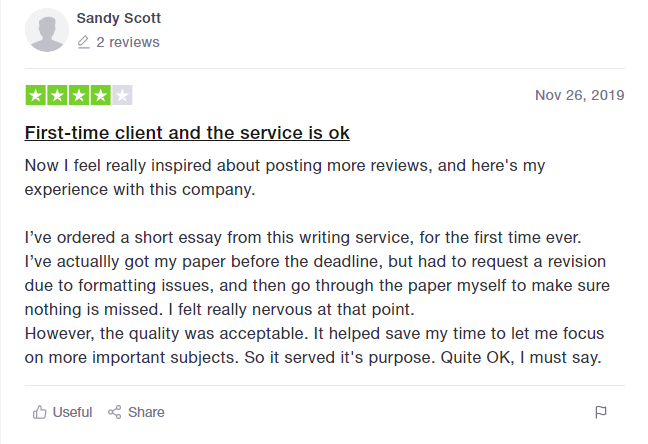This screenshot has height=444, width=648.
Task: Click the line 'I've ordered a short essay'
Action: click(x=303, y=238)
